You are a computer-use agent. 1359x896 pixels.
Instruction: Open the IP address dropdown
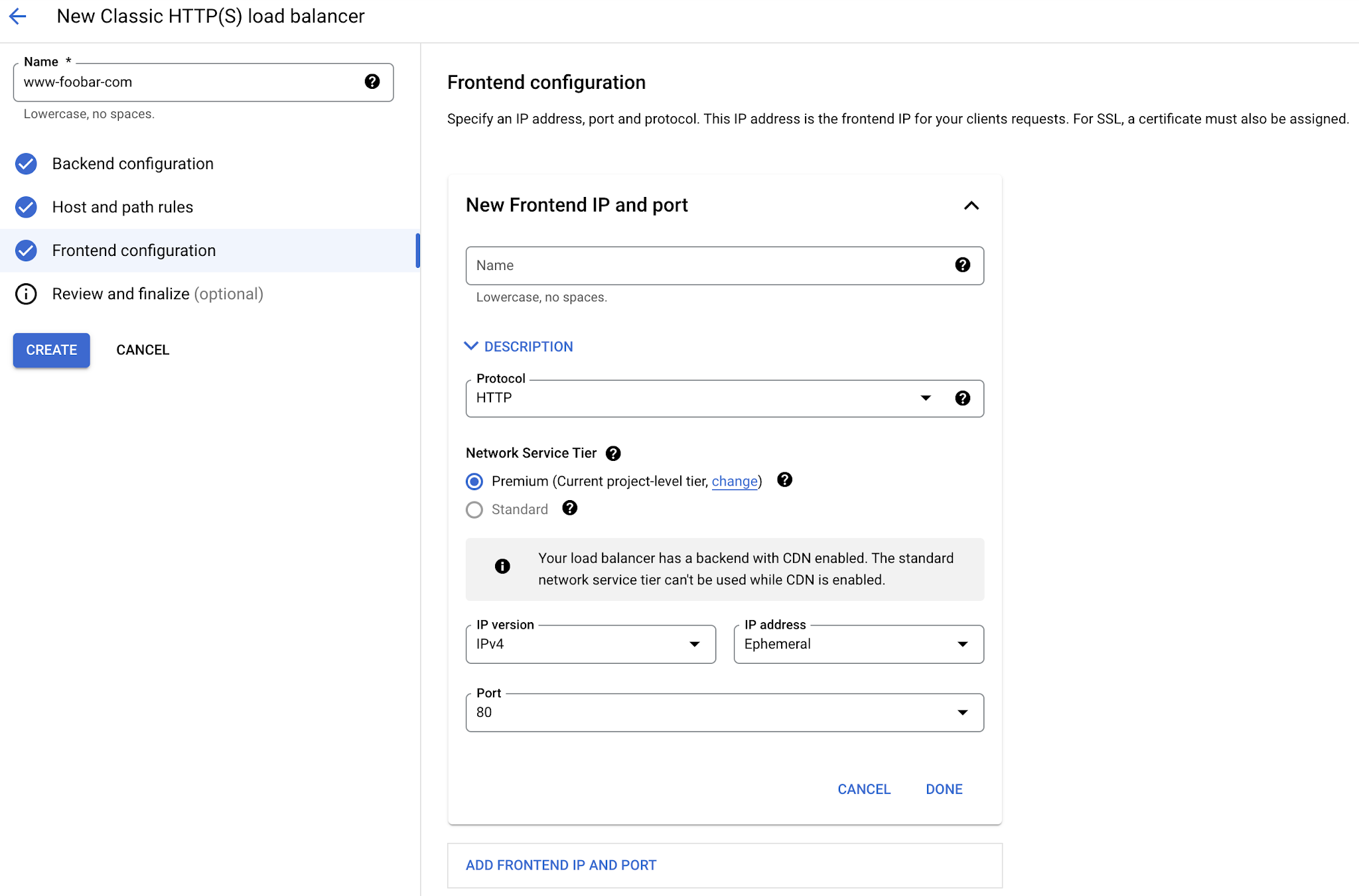click(x=859, y=645)
